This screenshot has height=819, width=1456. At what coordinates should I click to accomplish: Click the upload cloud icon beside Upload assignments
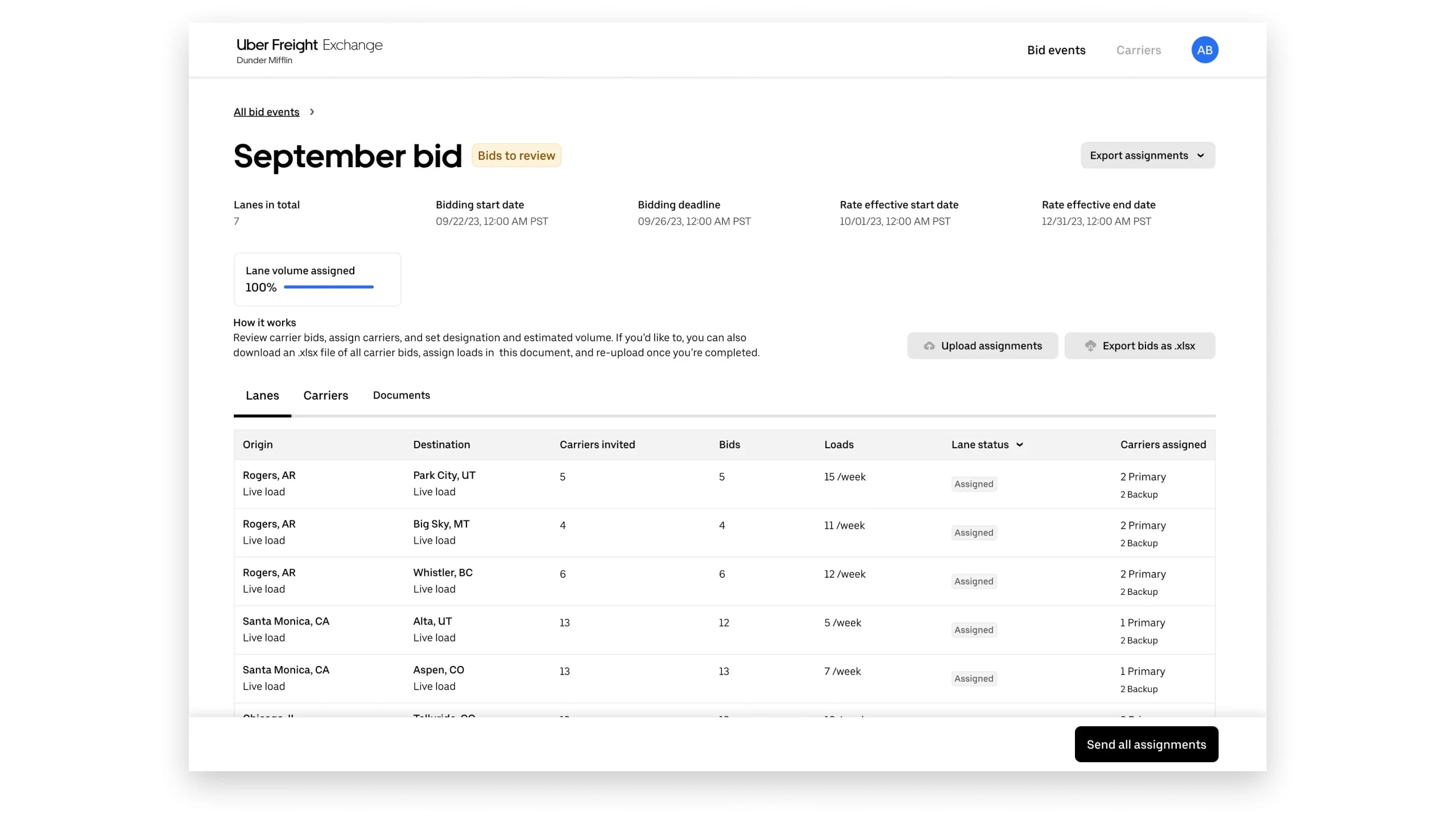[x=930, y=346]
